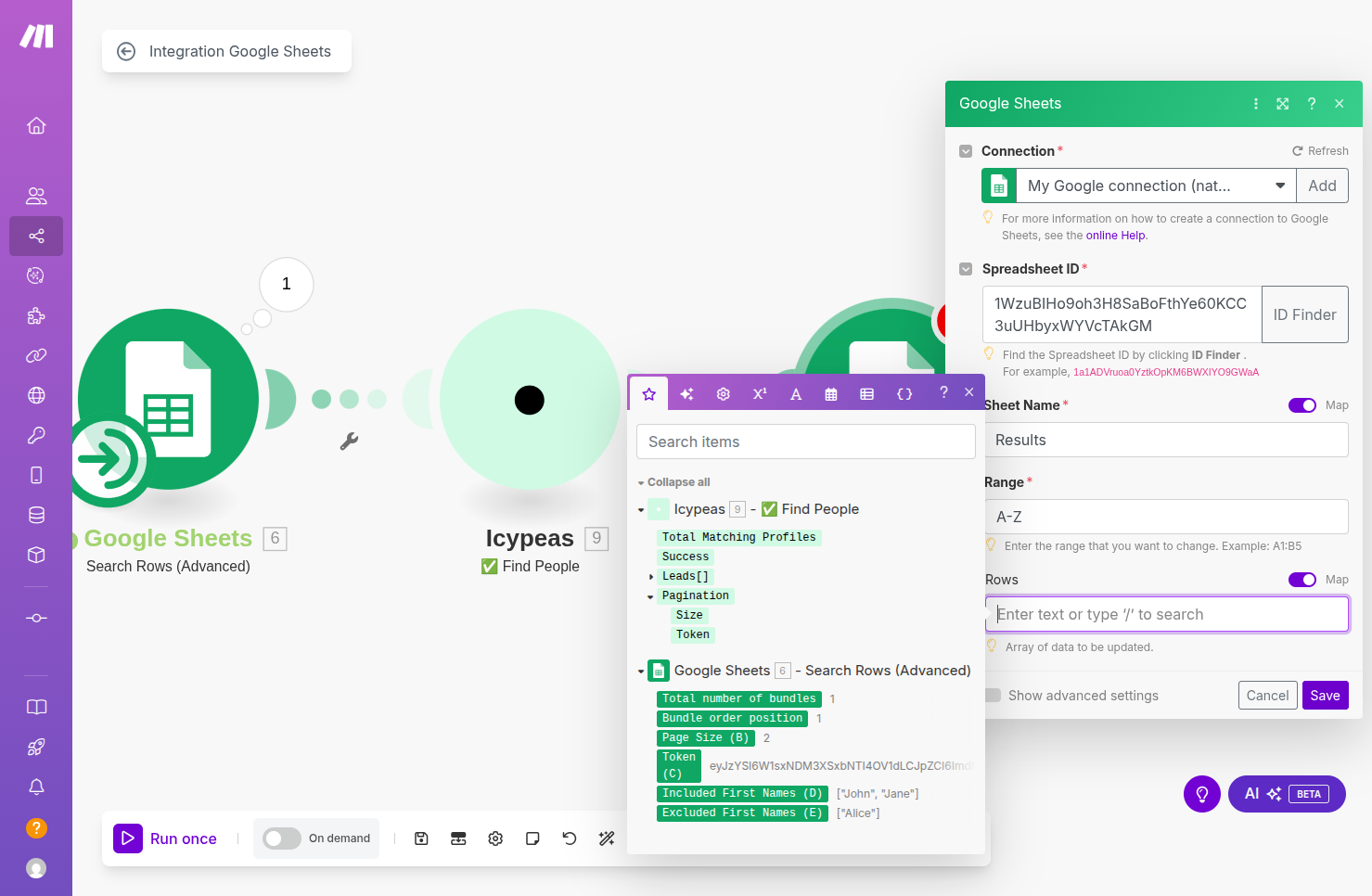Viewport: 1372px width, 896px height.
Task: Toggle the Rows Map switch
Action: [1302, 580]
